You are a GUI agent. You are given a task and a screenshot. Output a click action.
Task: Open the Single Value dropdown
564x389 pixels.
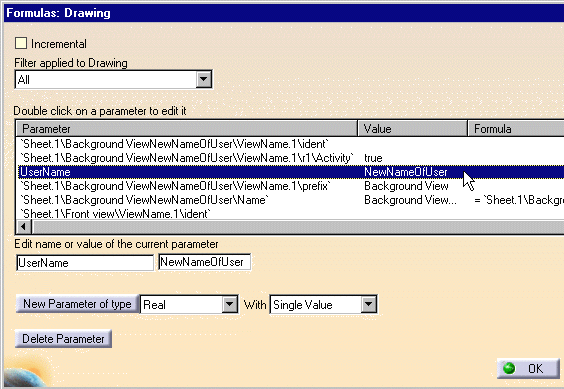(x=368, y=305)
